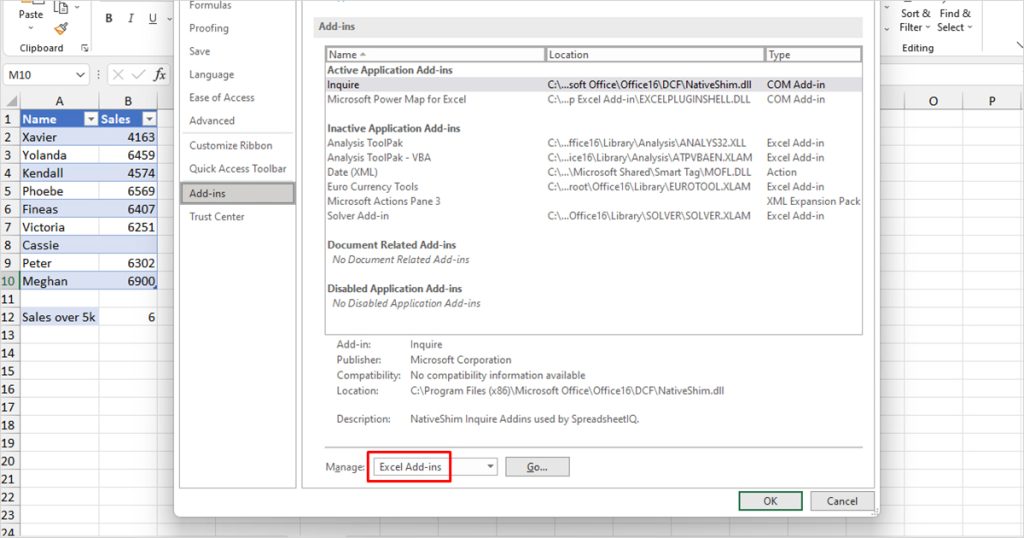Click the Copy icon in Clipboard group

[x=61, y=7]
